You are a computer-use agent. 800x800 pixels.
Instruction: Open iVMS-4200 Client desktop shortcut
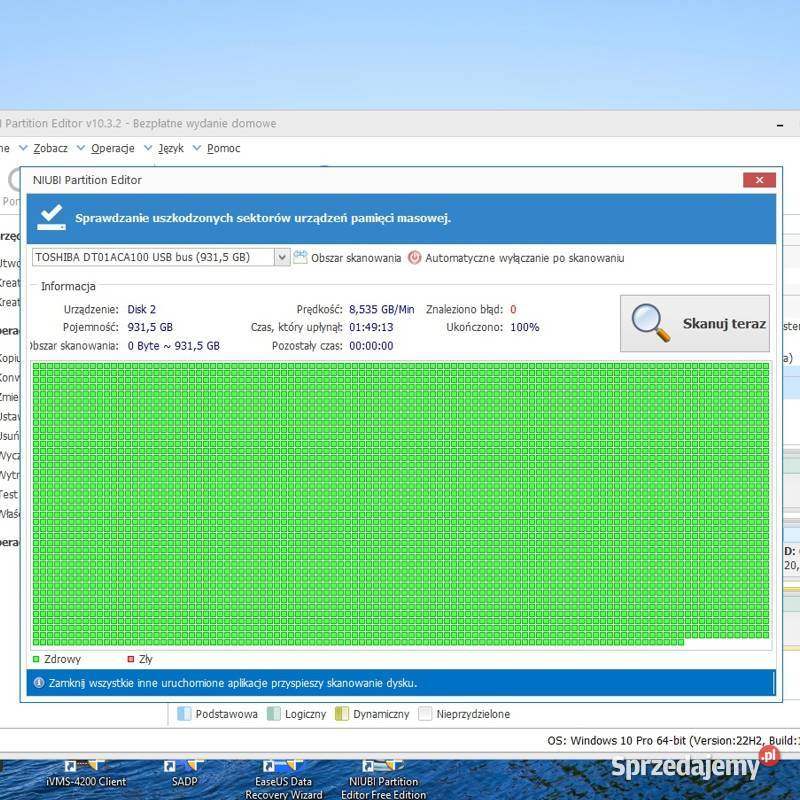pos(86,774)
